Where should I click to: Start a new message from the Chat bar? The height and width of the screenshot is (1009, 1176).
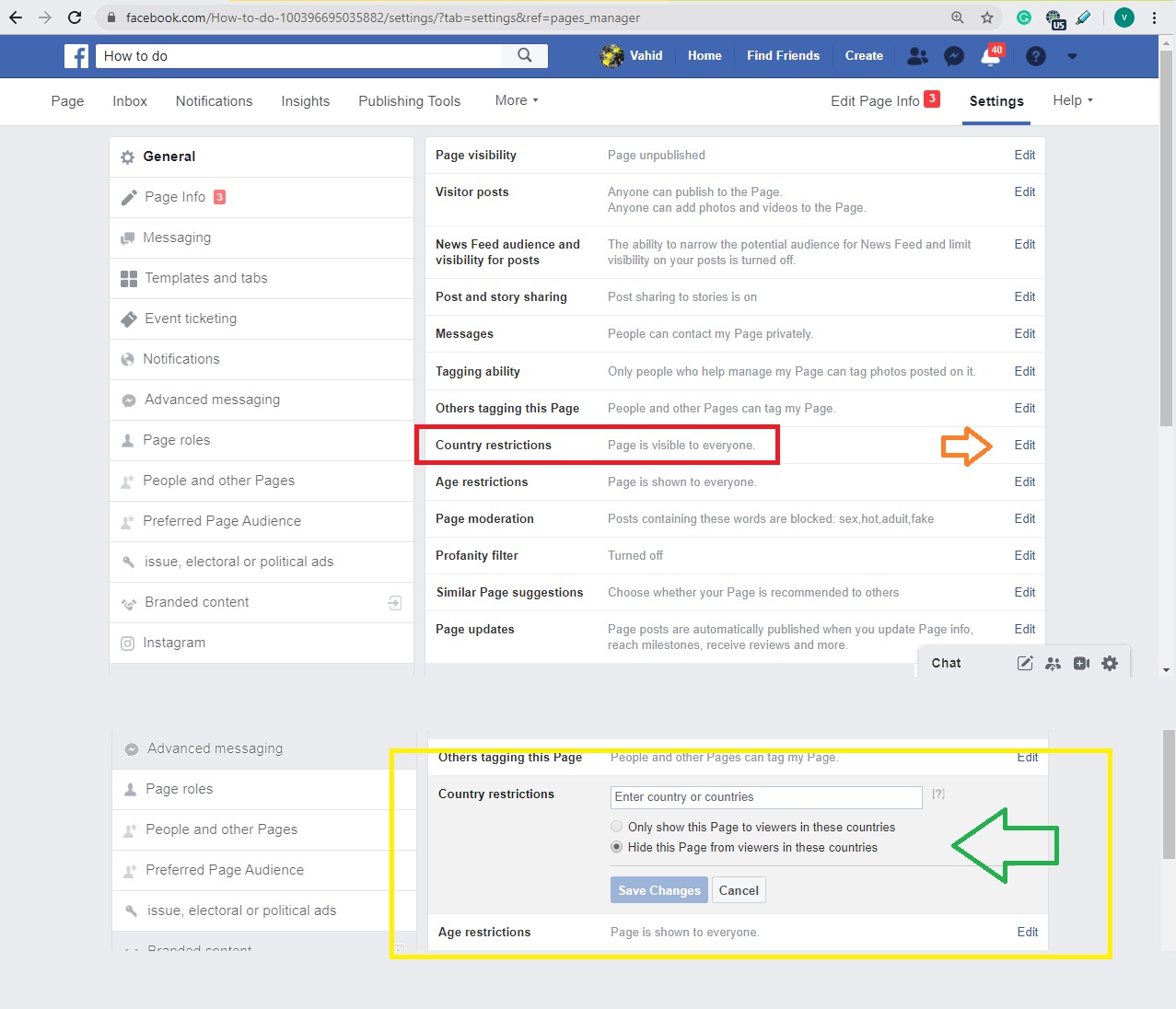coord(1024,663)
